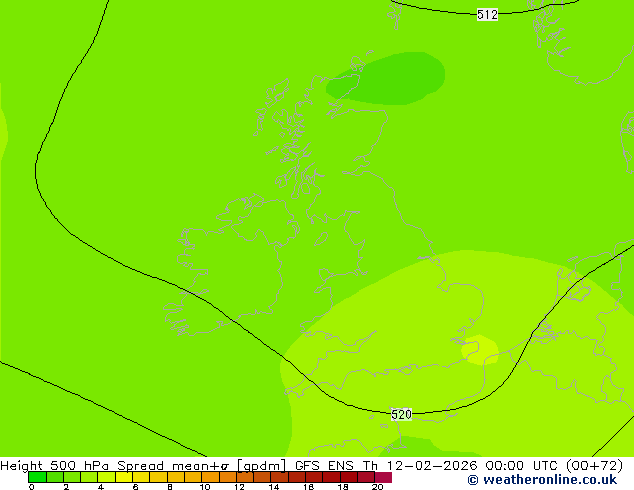Pick the crimson legend swatch beyond 20
Screen dimensions: 634x490
pyautogui.click(x=383, y=477)
